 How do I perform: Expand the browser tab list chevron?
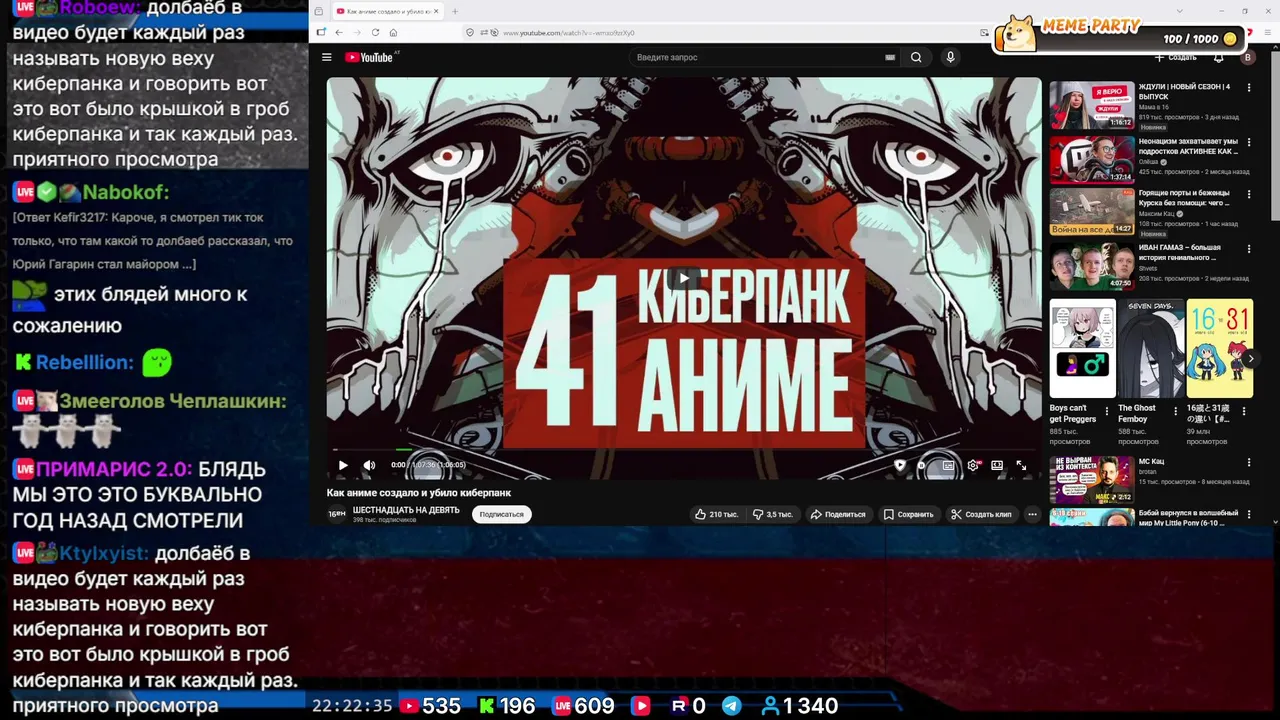1180,11
